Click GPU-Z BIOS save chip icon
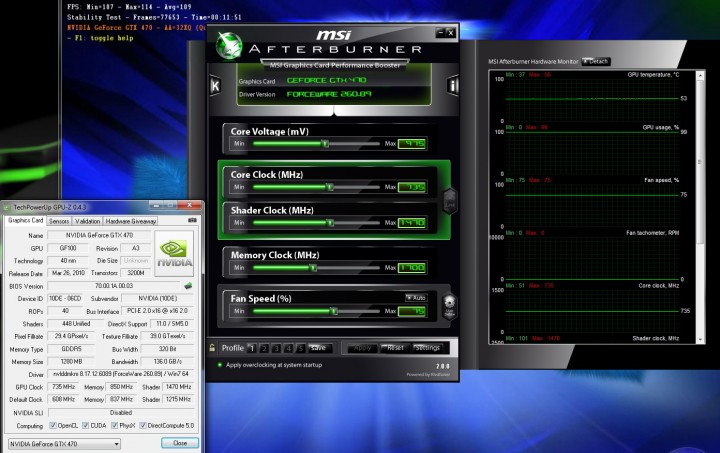Screen dimensions: 720x453 click(x=188, y=286)
